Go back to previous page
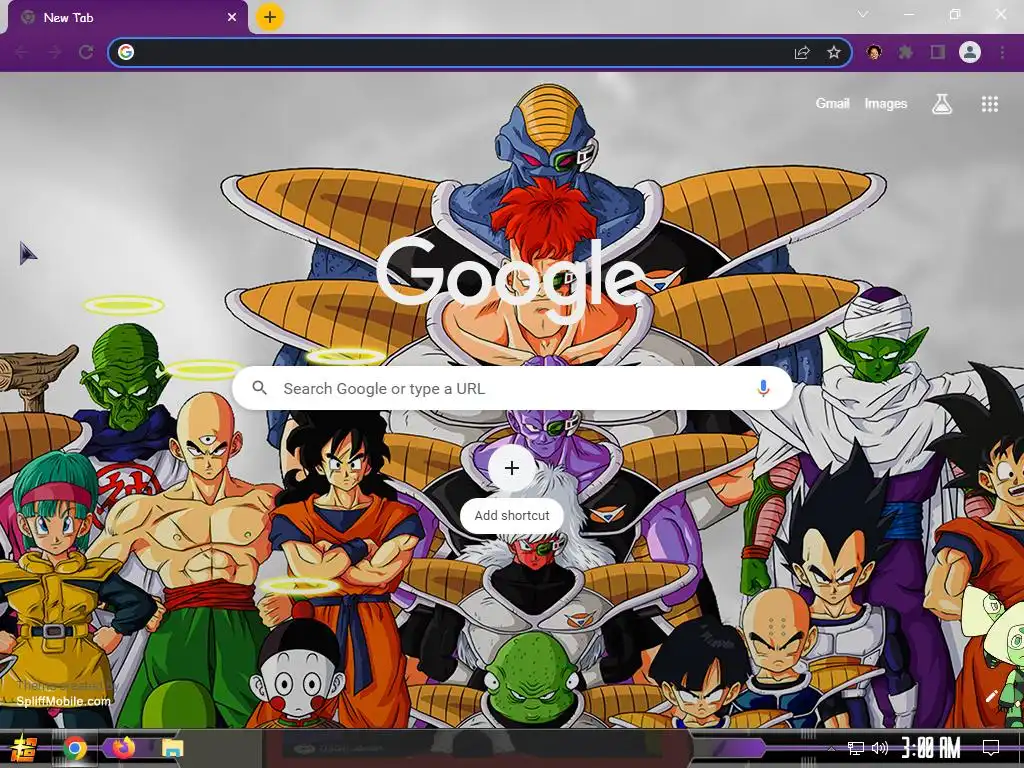 [22, 52]
